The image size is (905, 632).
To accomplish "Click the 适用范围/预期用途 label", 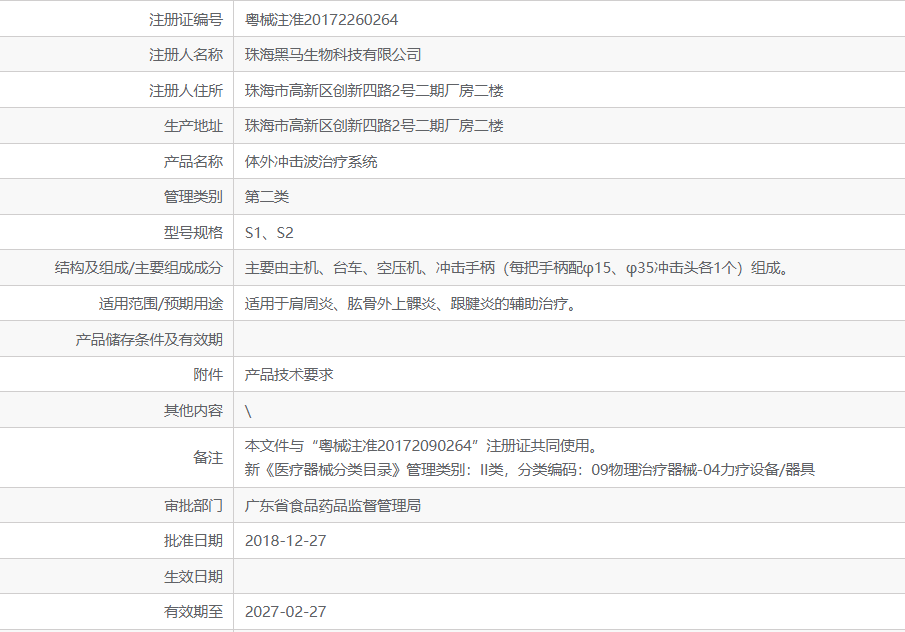I will coord(161,304).
